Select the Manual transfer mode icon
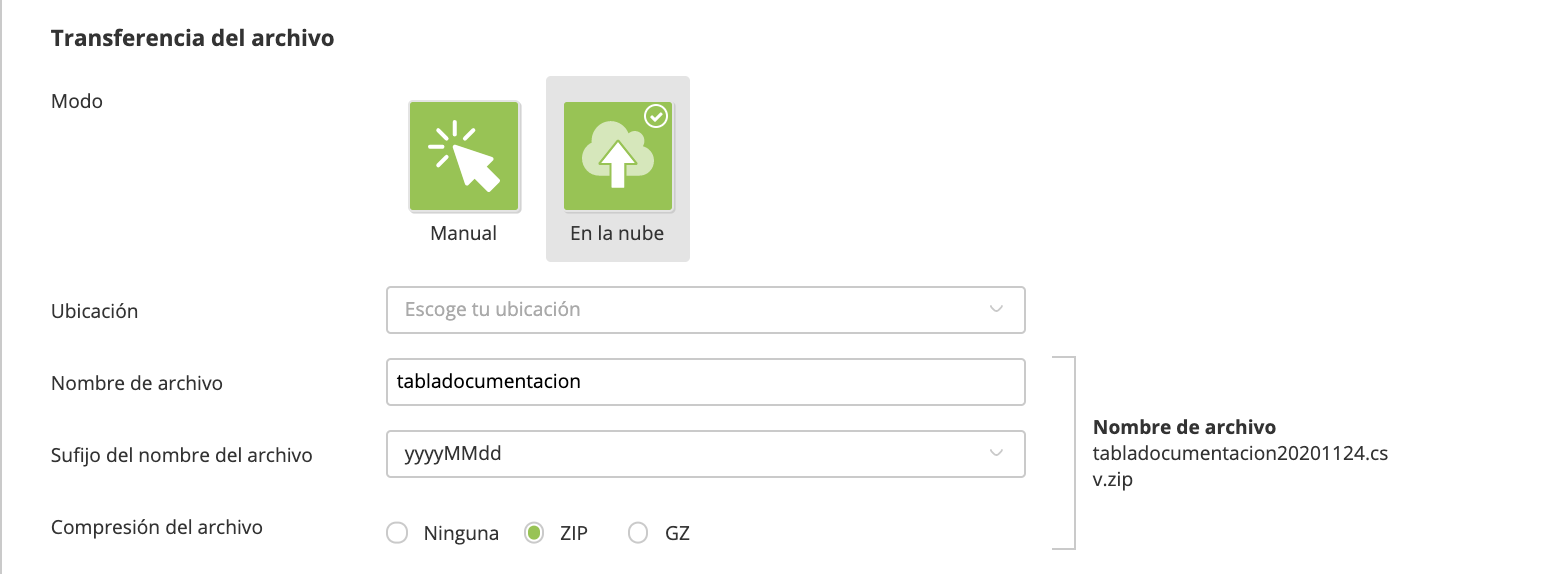The width and height of the screenshot is (1546, 574). (464, 156)
